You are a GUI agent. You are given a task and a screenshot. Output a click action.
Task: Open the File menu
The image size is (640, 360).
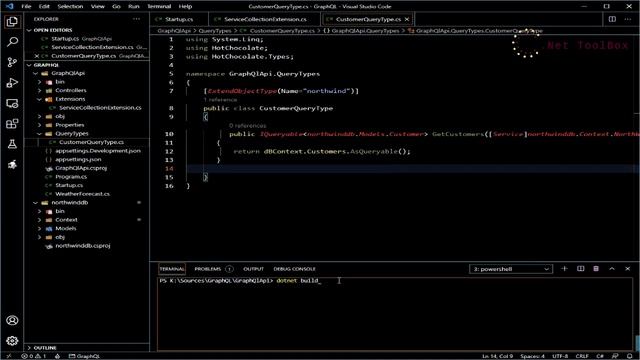(x=26, y=6)
